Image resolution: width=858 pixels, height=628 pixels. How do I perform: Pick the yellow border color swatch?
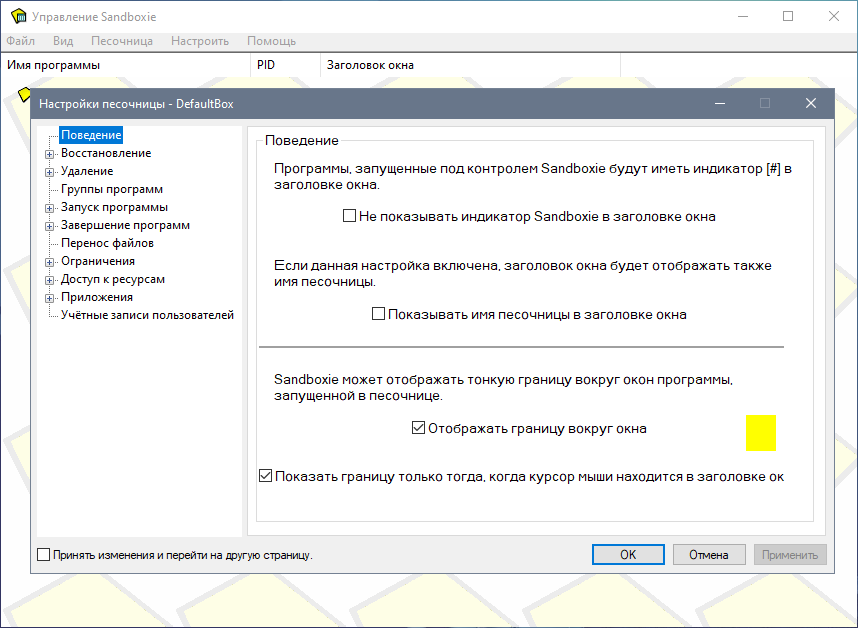760,433
